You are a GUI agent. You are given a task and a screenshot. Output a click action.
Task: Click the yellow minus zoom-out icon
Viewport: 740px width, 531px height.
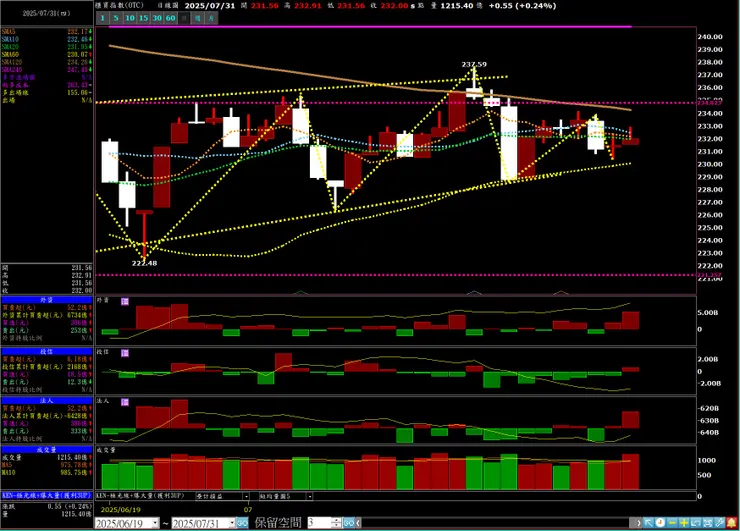672,523
